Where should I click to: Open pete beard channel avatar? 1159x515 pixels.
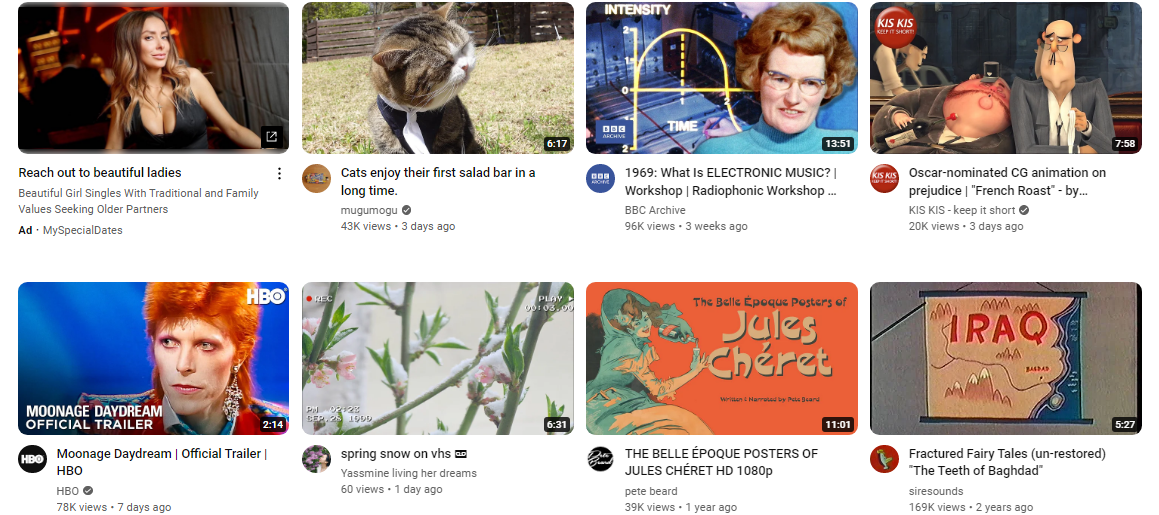[600, 460]
